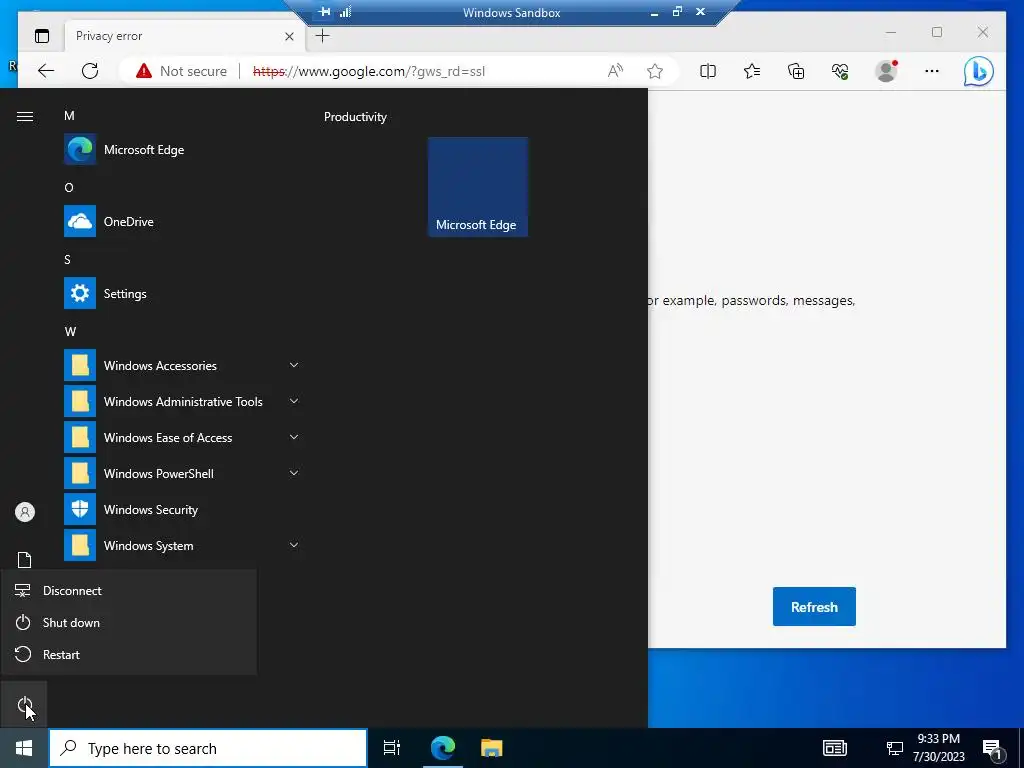Open Collections in Edge toolbar

coord(796,71)
